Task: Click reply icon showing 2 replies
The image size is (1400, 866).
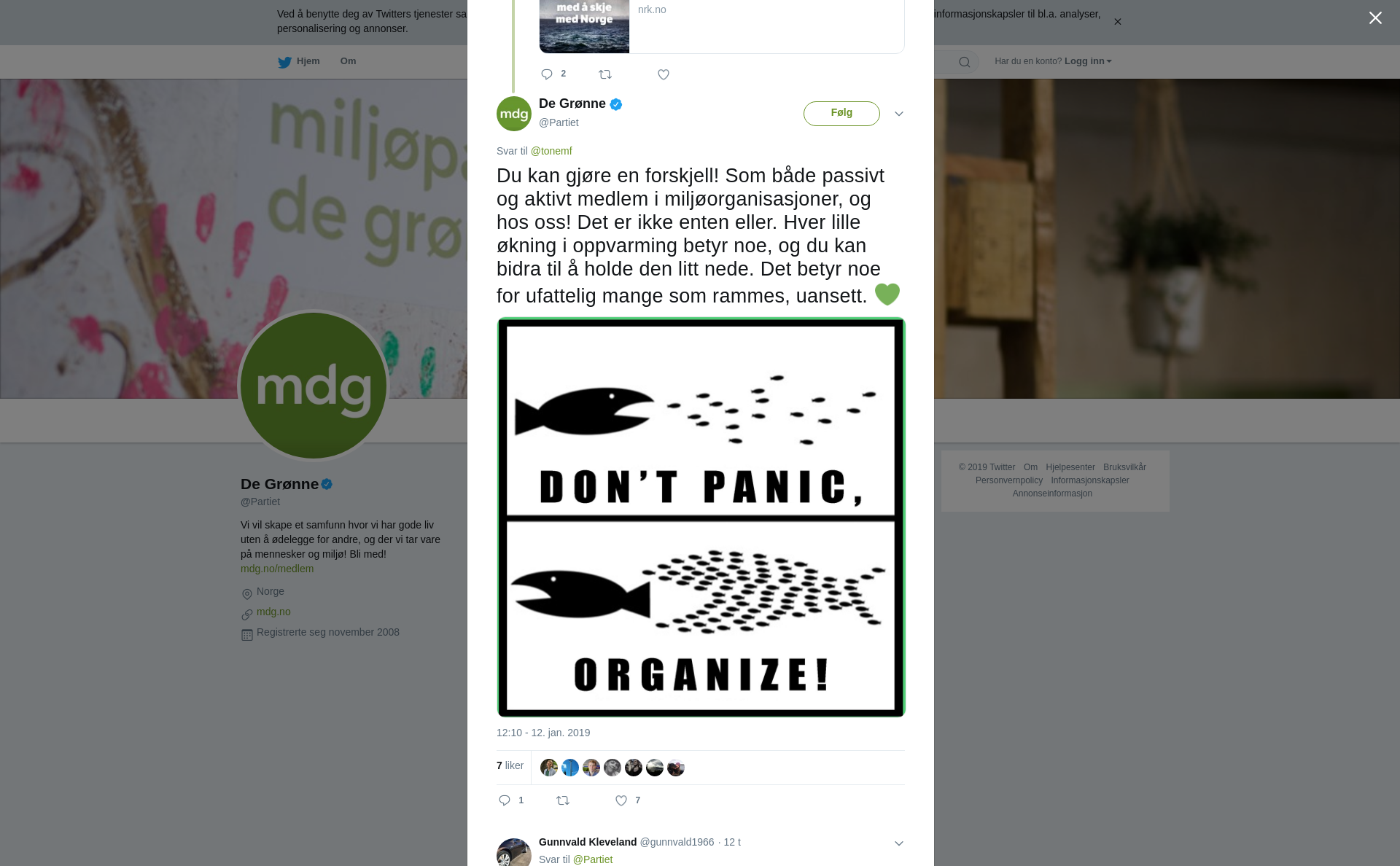Action: click(x=547, y=74)
